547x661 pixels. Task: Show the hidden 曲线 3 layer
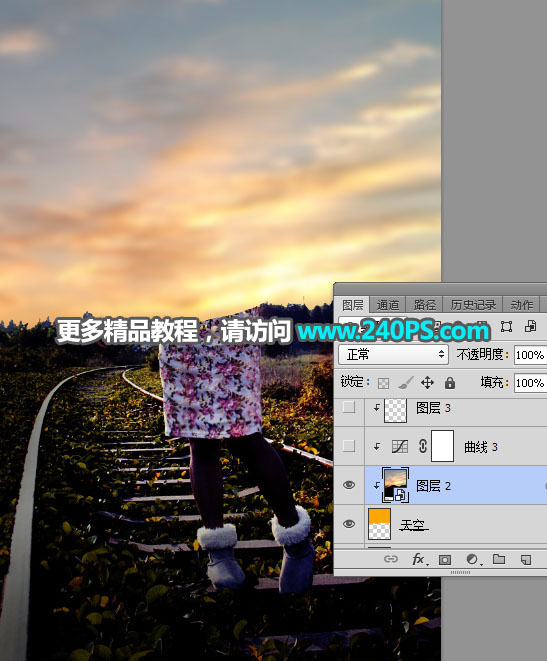(349, 446)
